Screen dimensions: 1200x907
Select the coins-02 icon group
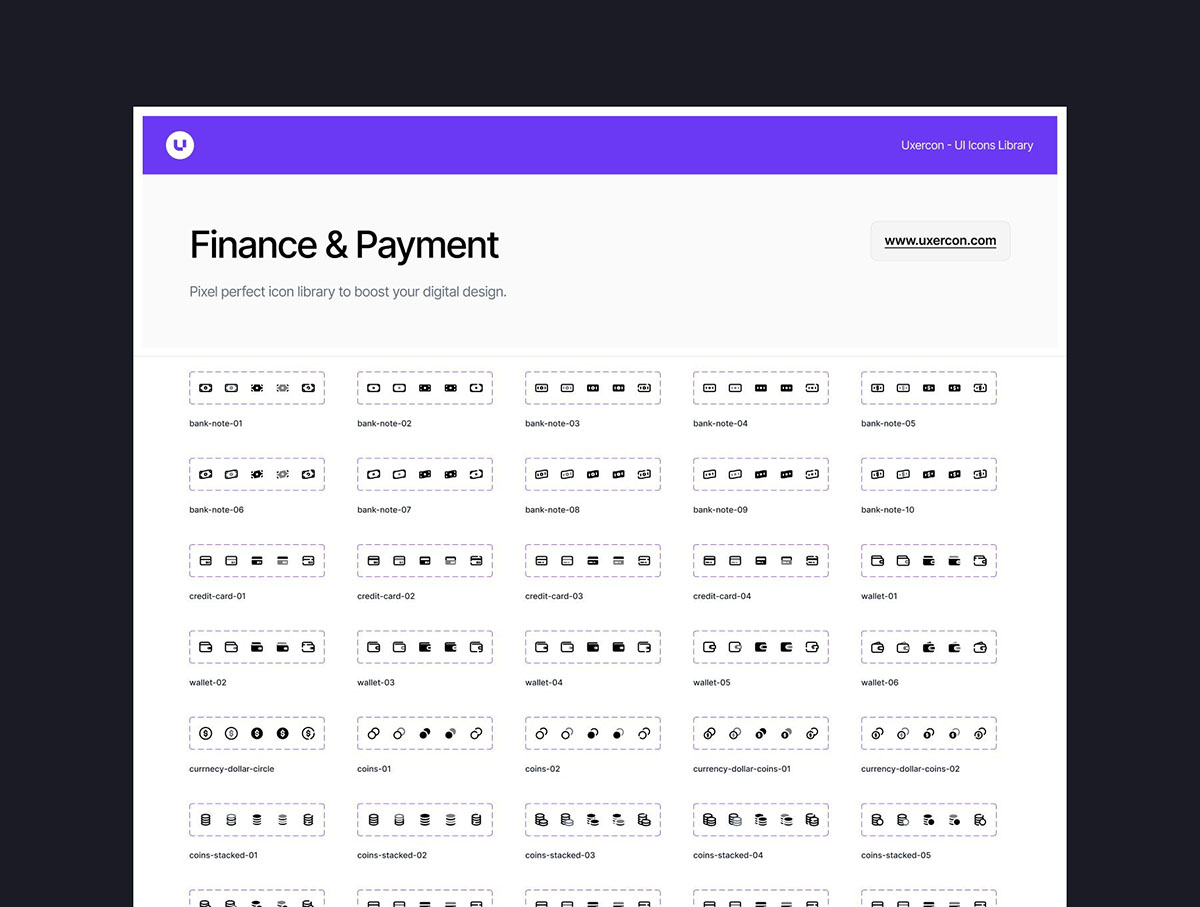593,733
